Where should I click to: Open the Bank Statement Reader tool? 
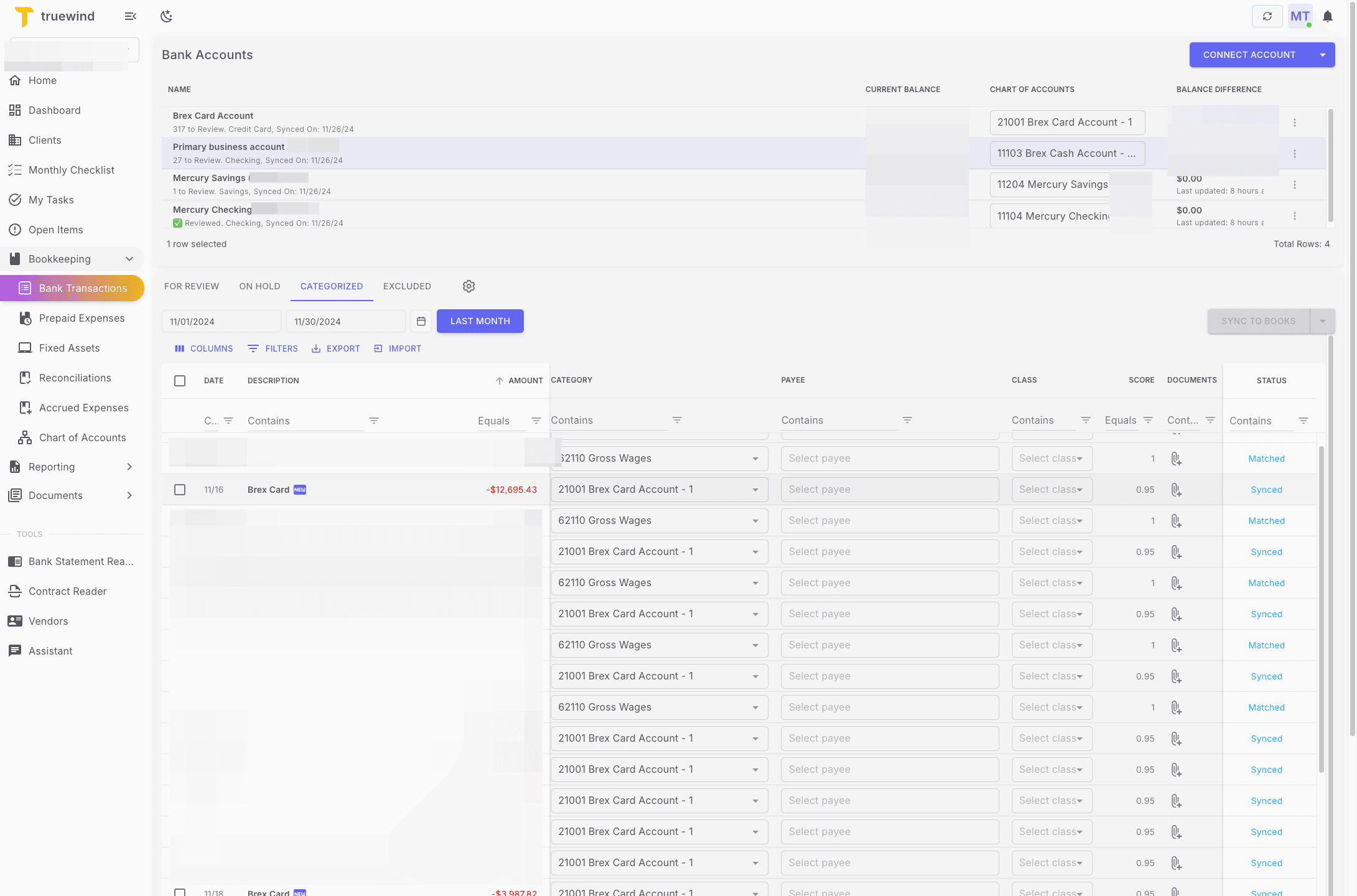(x=80, y=561)
